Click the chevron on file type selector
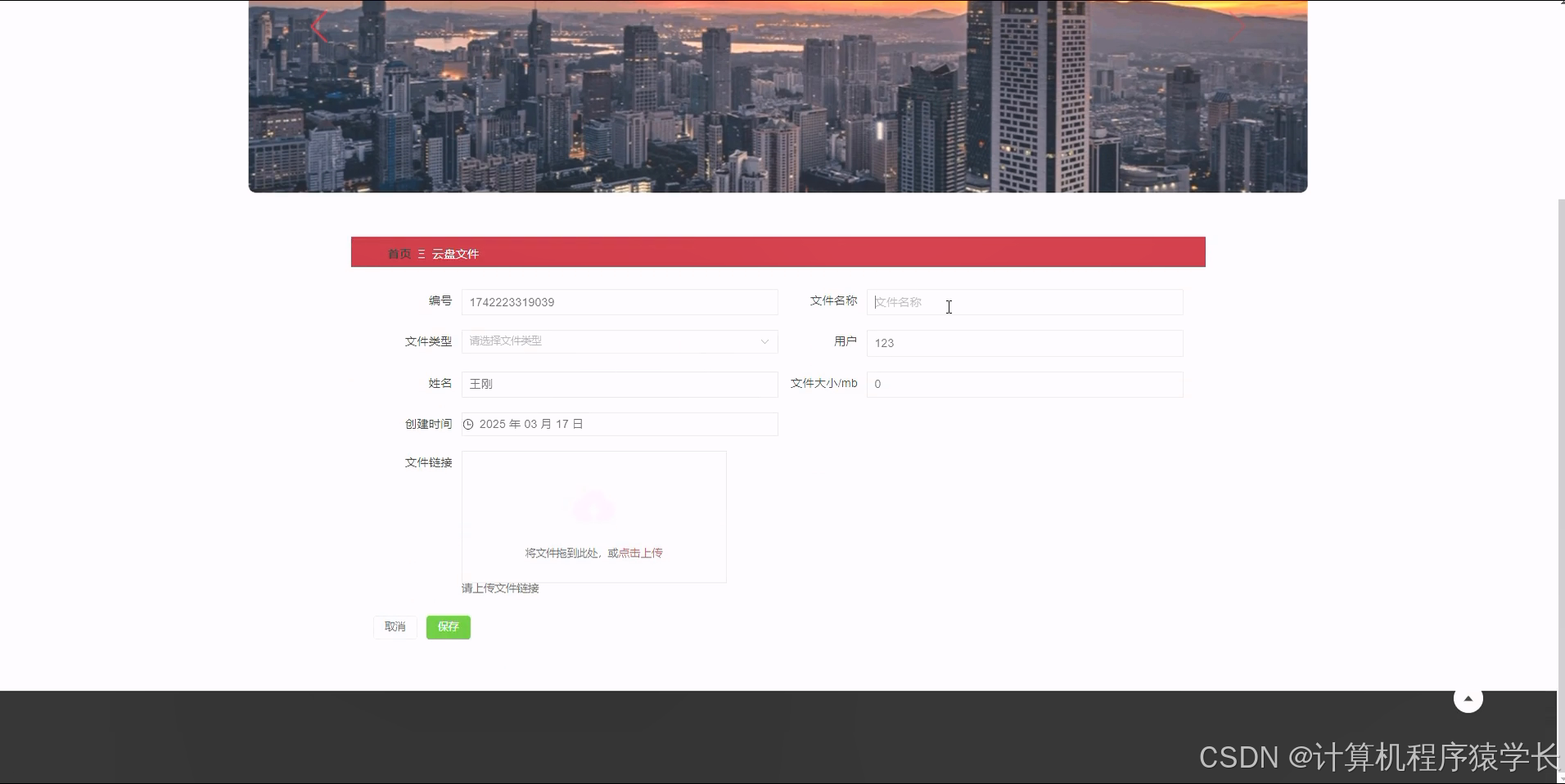The height and width of the screenshot is (784, 1565). (x=763, y=341)
